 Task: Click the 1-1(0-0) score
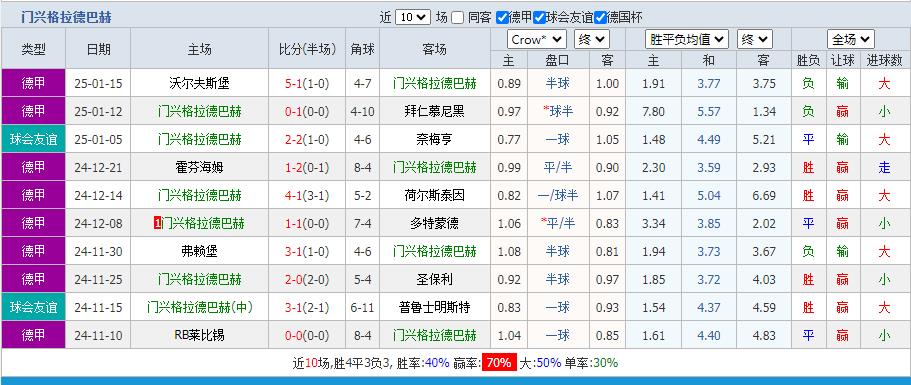pyautogui.click(x=307, y=223)
